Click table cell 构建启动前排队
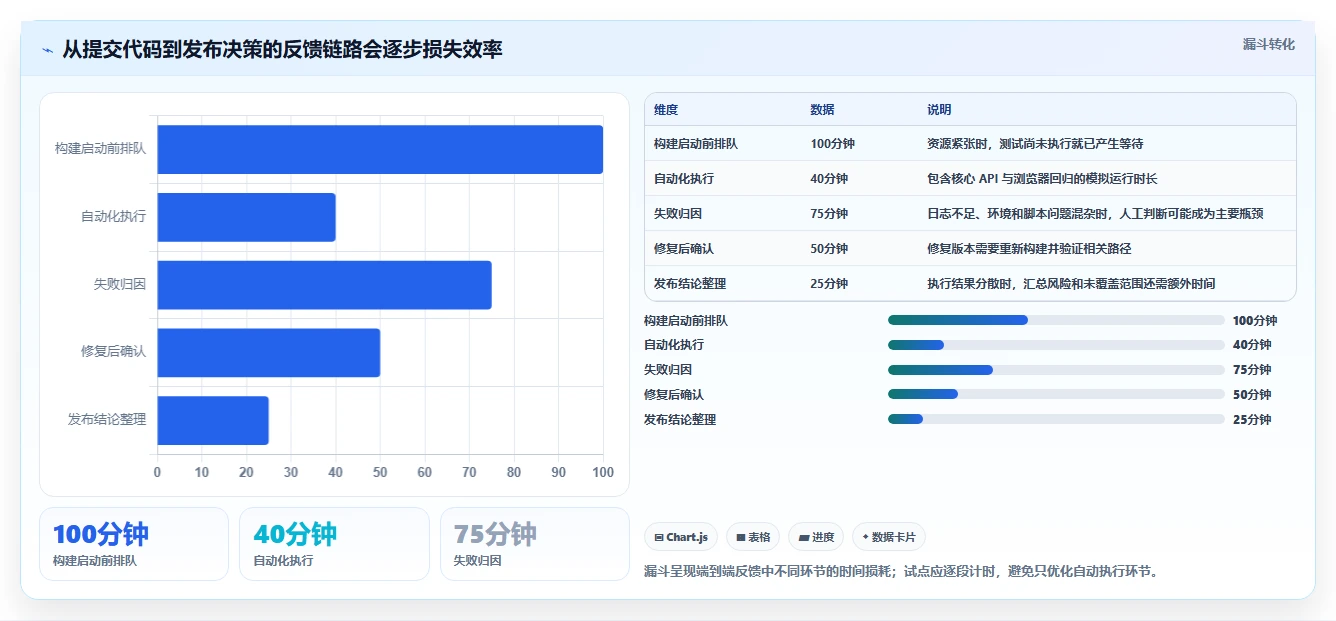 (x=696, y=144)
